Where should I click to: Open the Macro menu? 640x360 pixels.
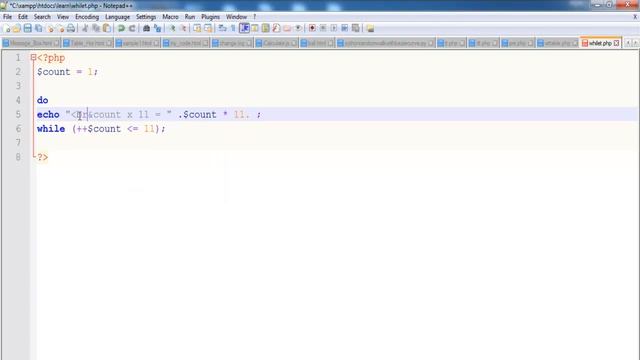click(x=170, y=17)
